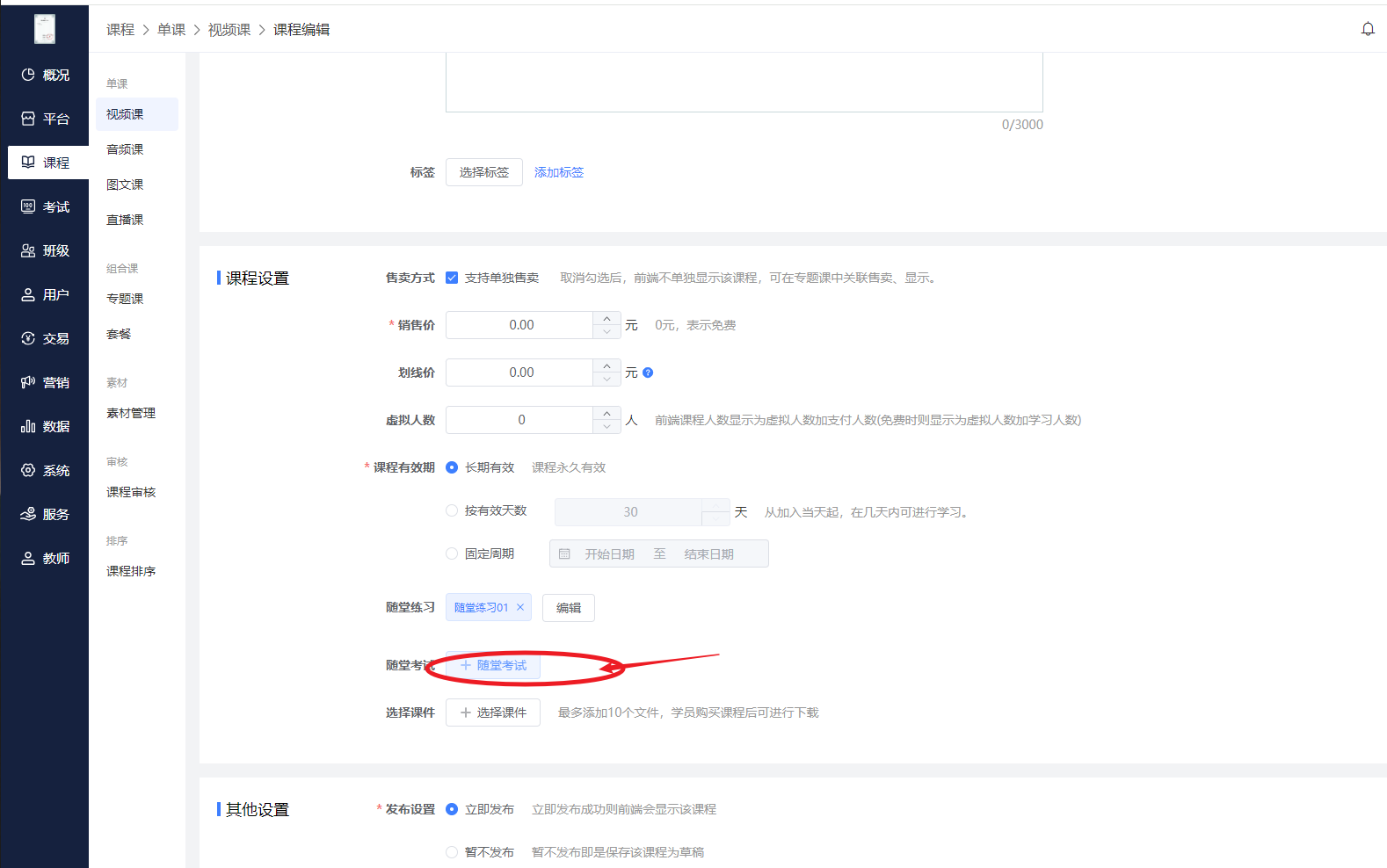1387x868 pixels.
Task: Uncheck the 支持单独售卖 checkbox
Action: click(x=452, y=278)
